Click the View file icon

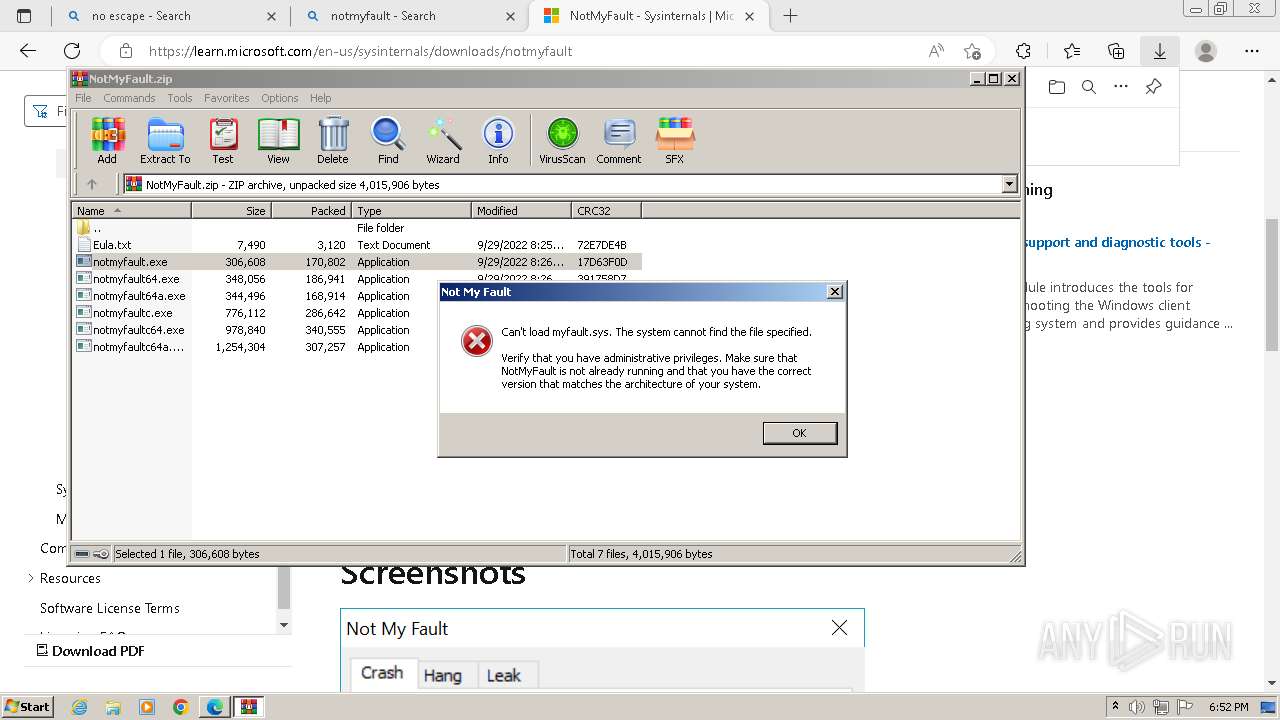tap(278, 140)
